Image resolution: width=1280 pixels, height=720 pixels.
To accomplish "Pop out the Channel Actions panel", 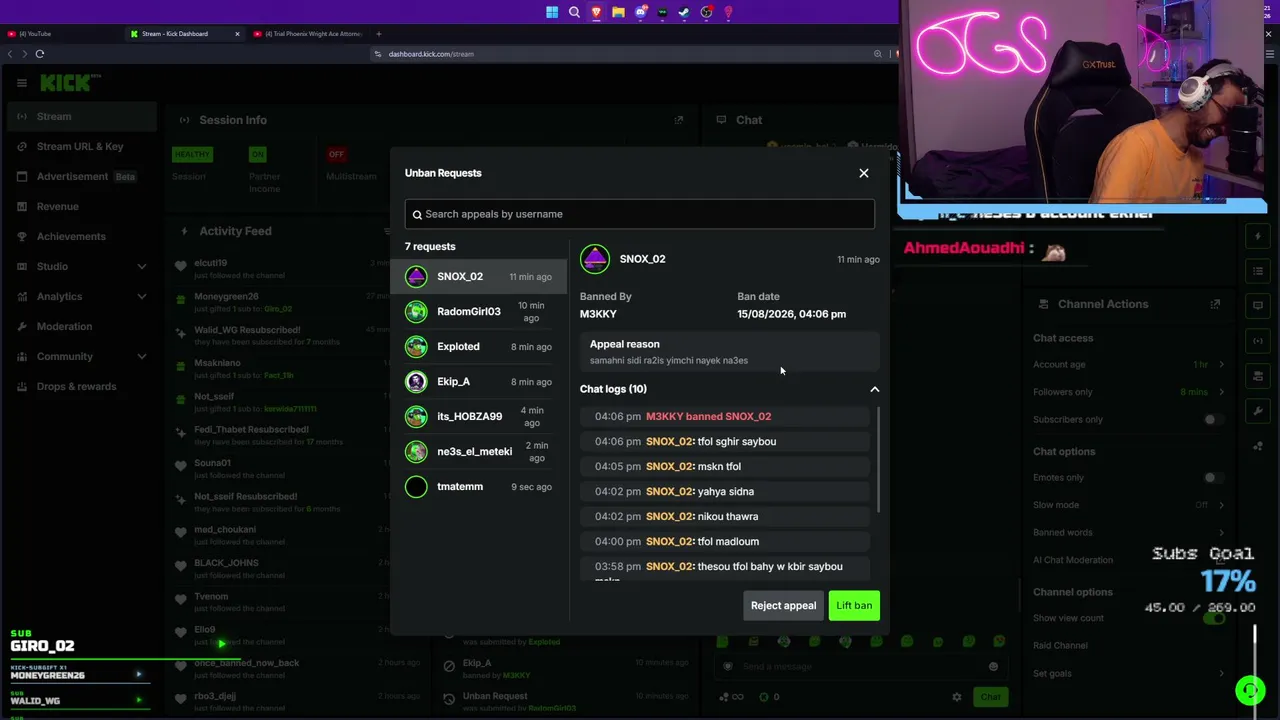I will [1215, 304].
